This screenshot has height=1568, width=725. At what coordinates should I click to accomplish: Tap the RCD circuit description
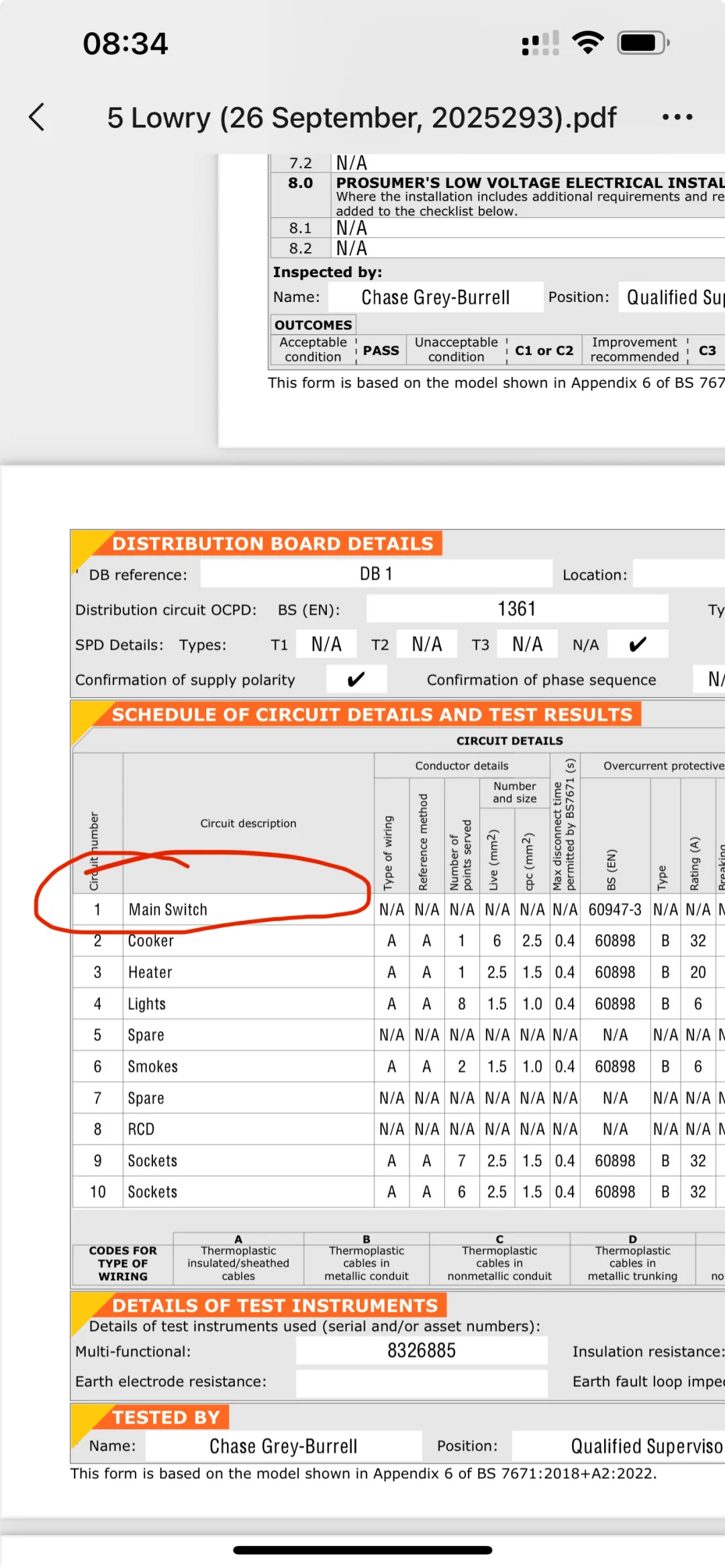click(x=141, y=1129)
